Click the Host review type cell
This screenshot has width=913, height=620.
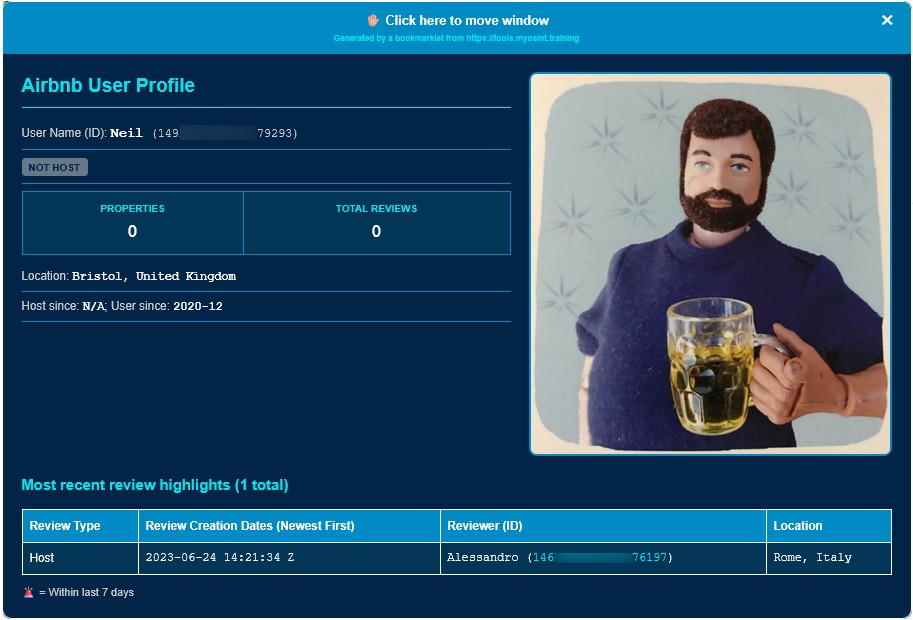(42, 557)
